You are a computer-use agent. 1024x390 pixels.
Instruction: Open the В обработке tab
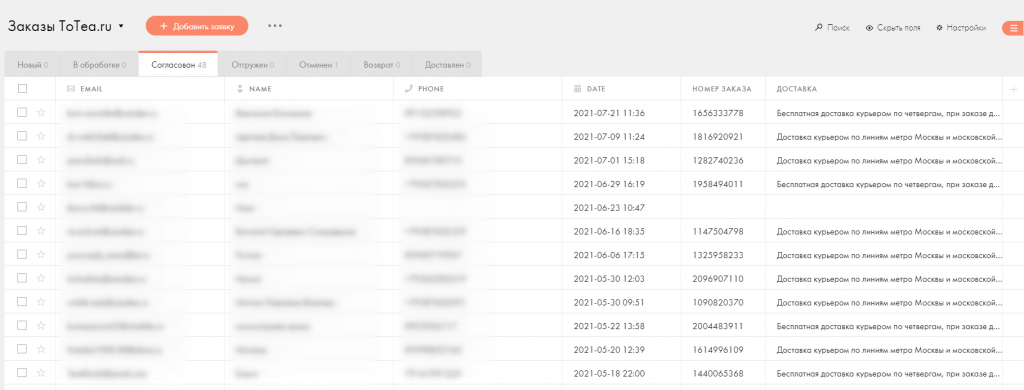coord(99,65)
